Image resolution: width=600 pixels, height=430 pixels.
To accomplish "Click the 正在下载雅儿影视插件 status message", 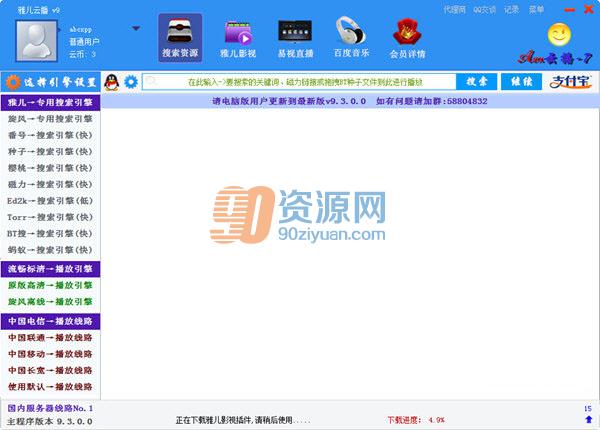I will pos(243,420).
